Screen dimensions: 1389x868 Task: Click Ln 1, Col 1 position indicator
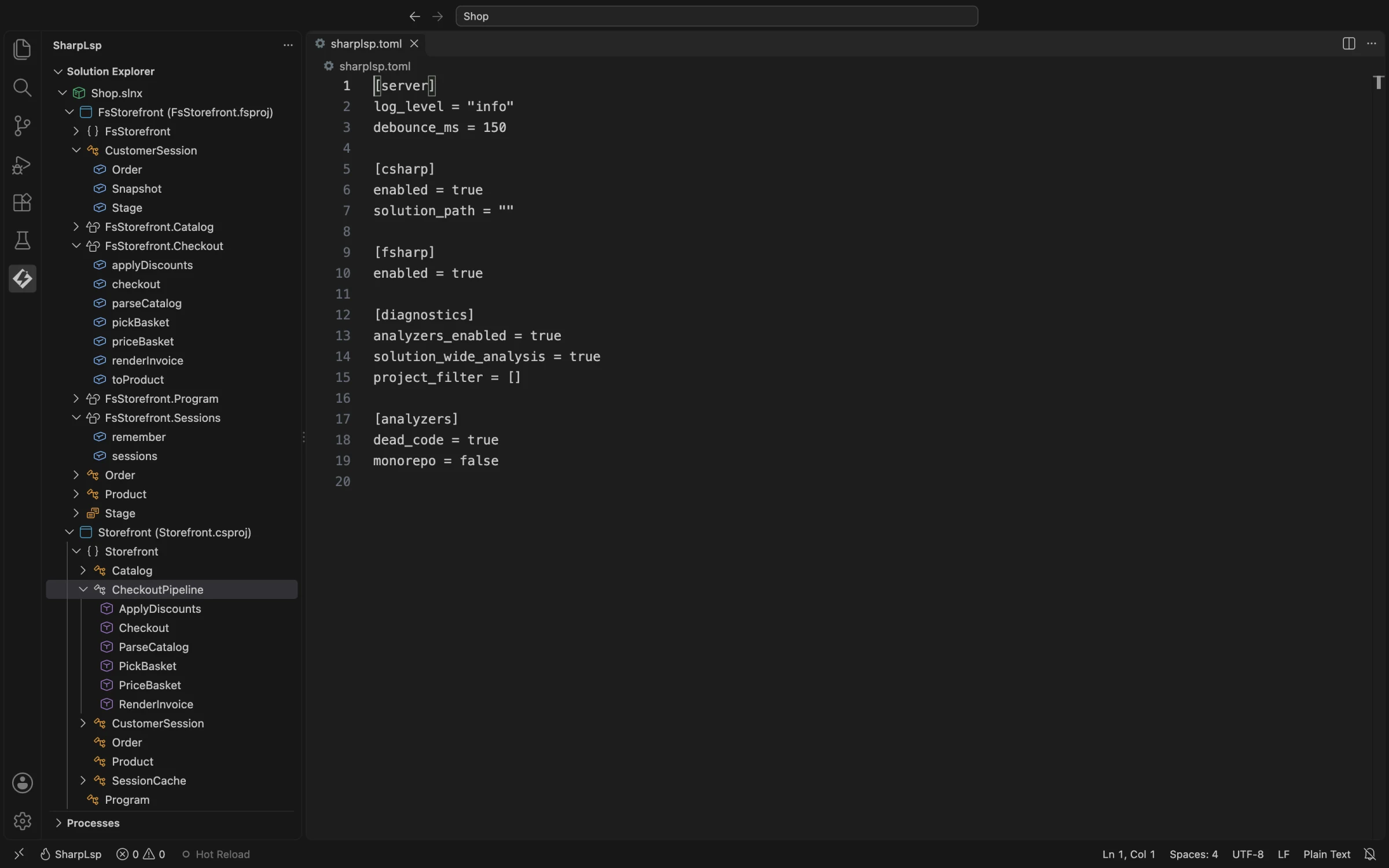point(1129,854)
